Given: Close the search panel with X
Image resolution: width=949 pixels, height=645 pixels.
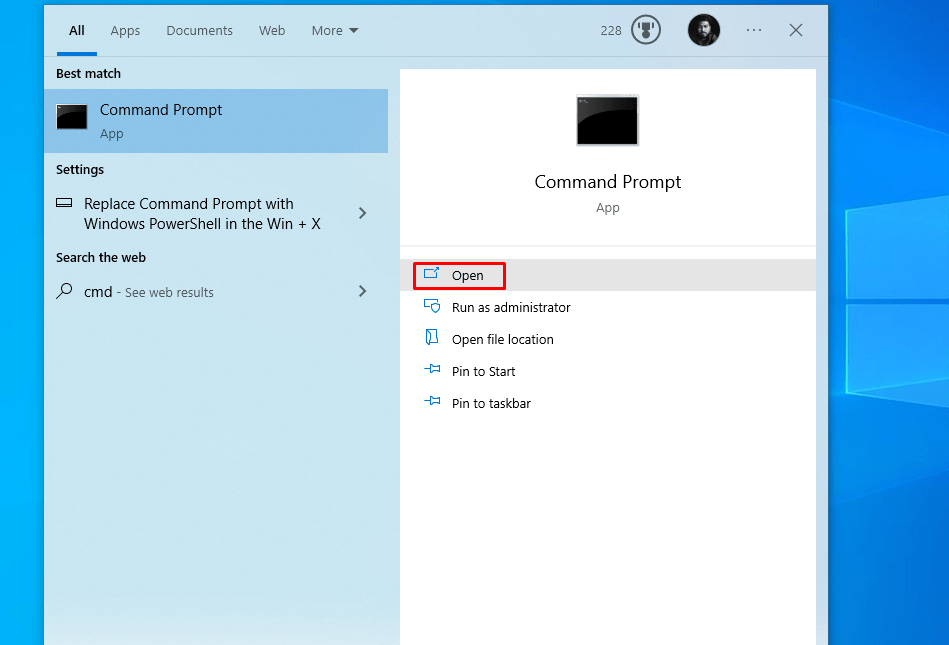Looking at the screenshot, I should (795, 30).
